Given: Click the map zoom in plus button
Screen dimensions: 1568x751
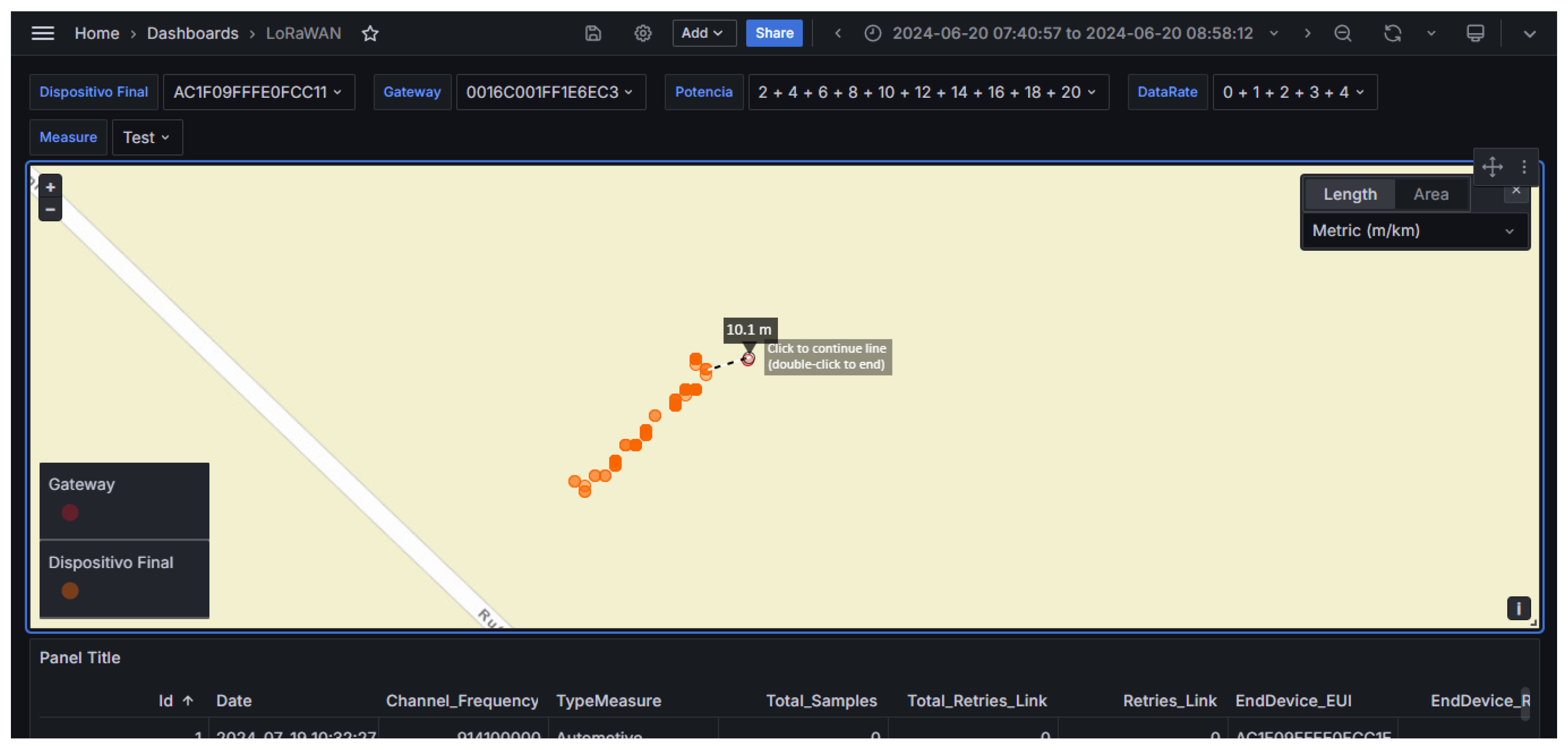Looking at the screenshot, I should (x=50, y=187).
